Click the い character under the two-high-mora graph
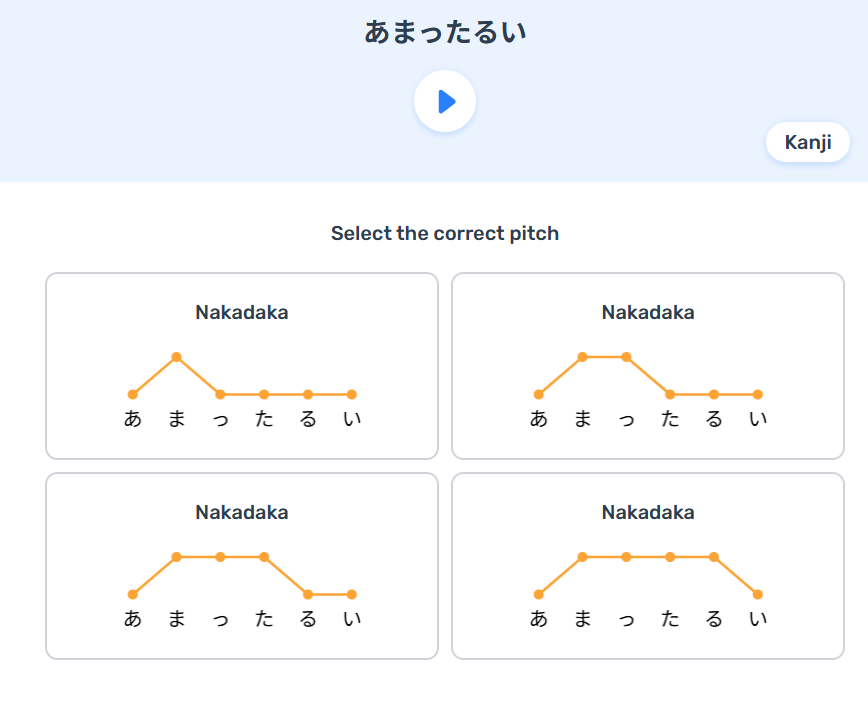 [x=758, y=420]
